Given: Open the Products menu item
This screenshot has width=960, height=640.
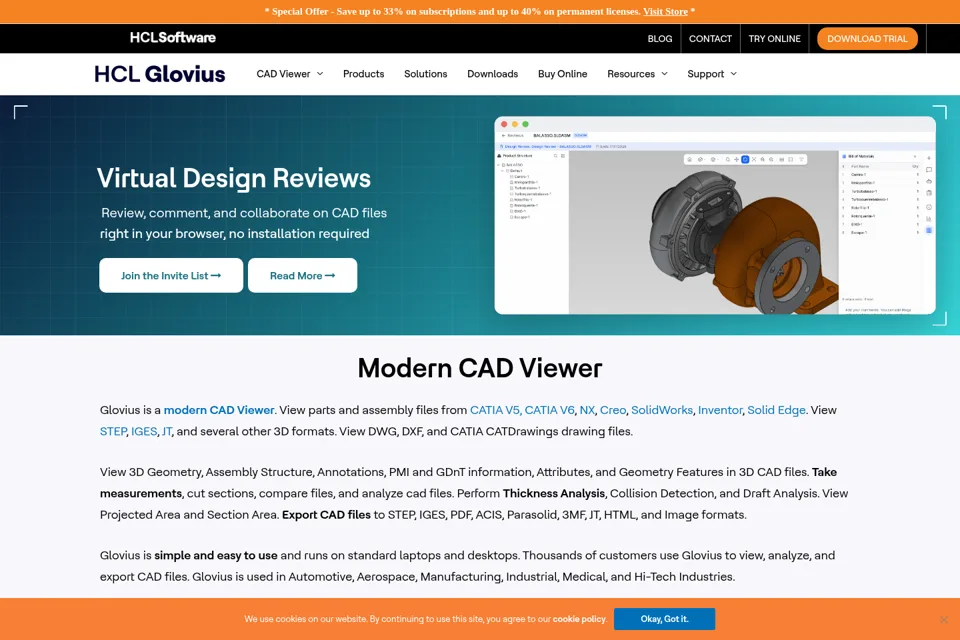Looking at the screenshot, I should click(364, 74).
